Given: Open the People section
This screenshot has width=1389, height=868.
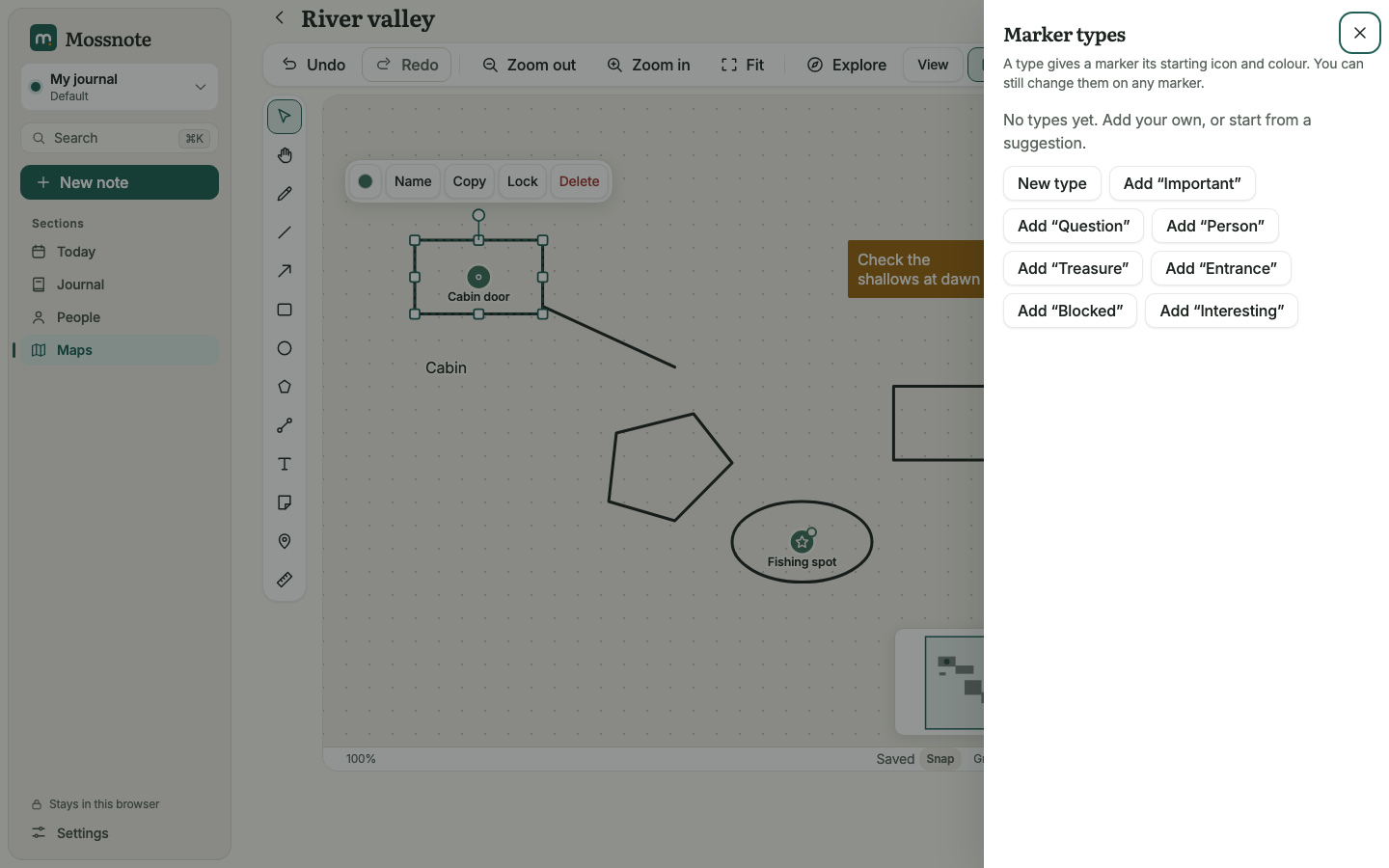Looking at the screenshot, I should 120,317.
